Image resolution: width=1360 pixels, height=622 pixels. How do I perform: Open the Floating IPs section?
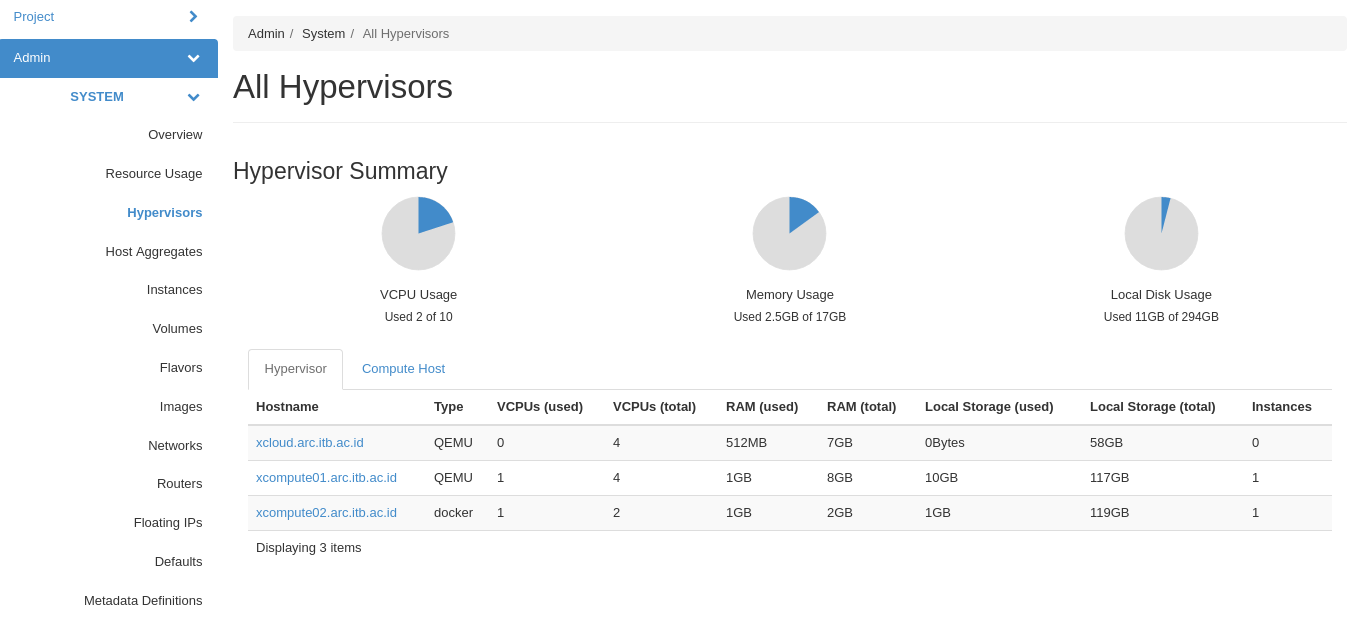click(167, 522)
